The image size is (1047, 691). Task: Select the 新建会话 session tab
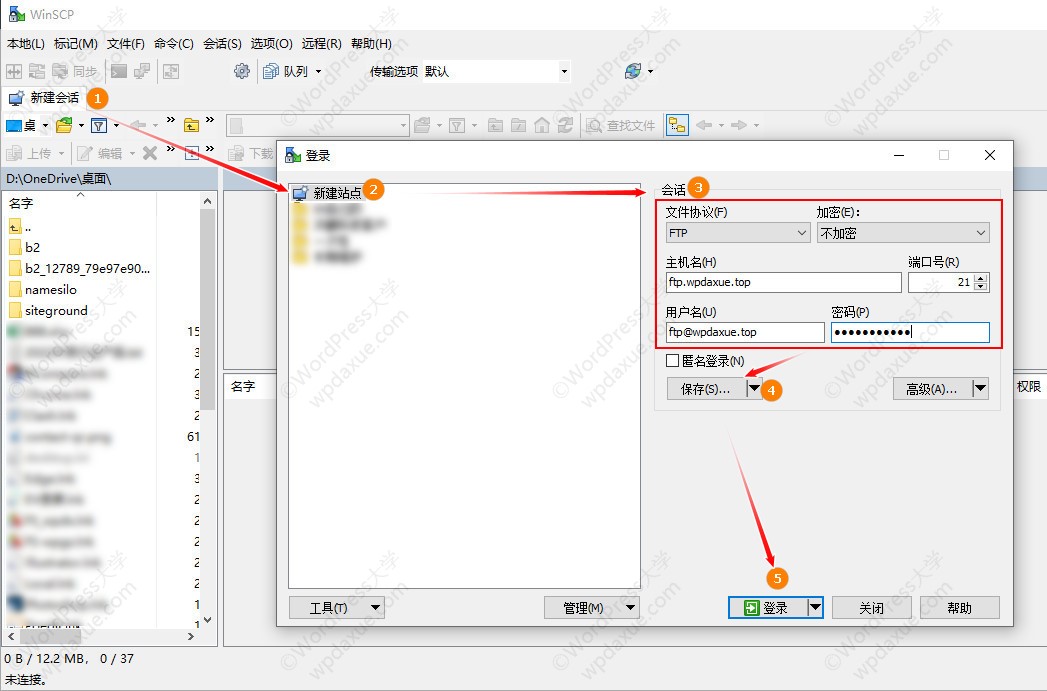coord(44,97)
